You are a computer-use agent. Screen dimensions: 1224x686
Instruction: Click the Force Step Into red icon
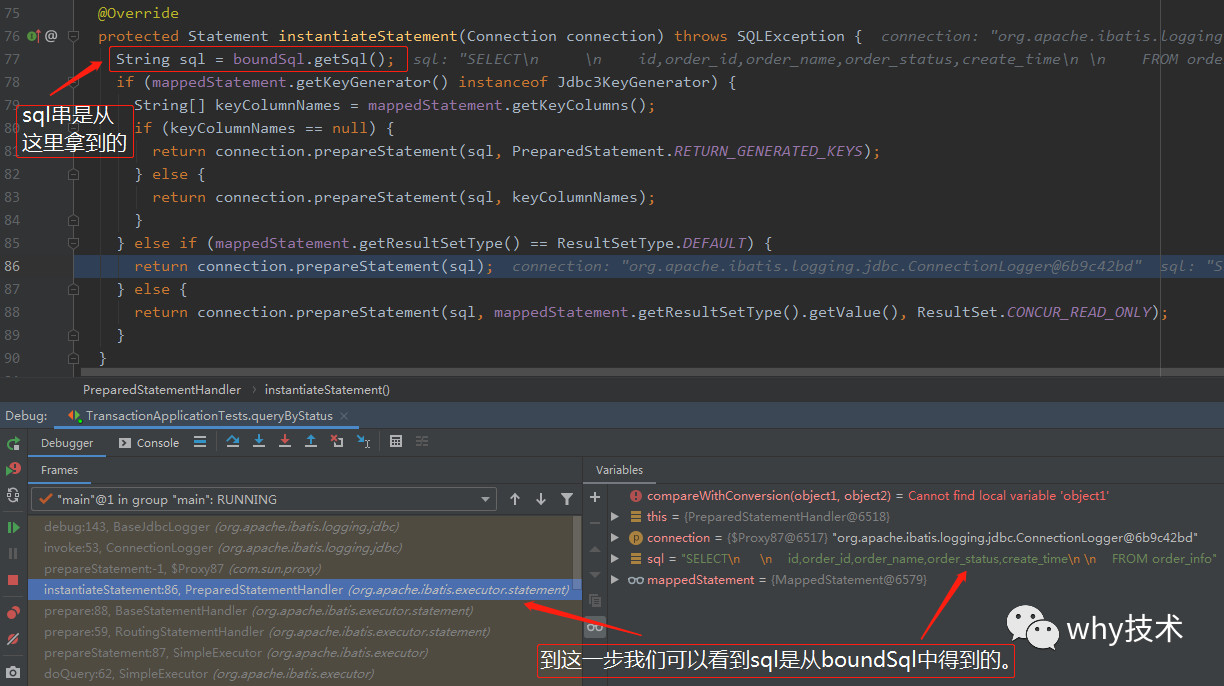[285, 441]
